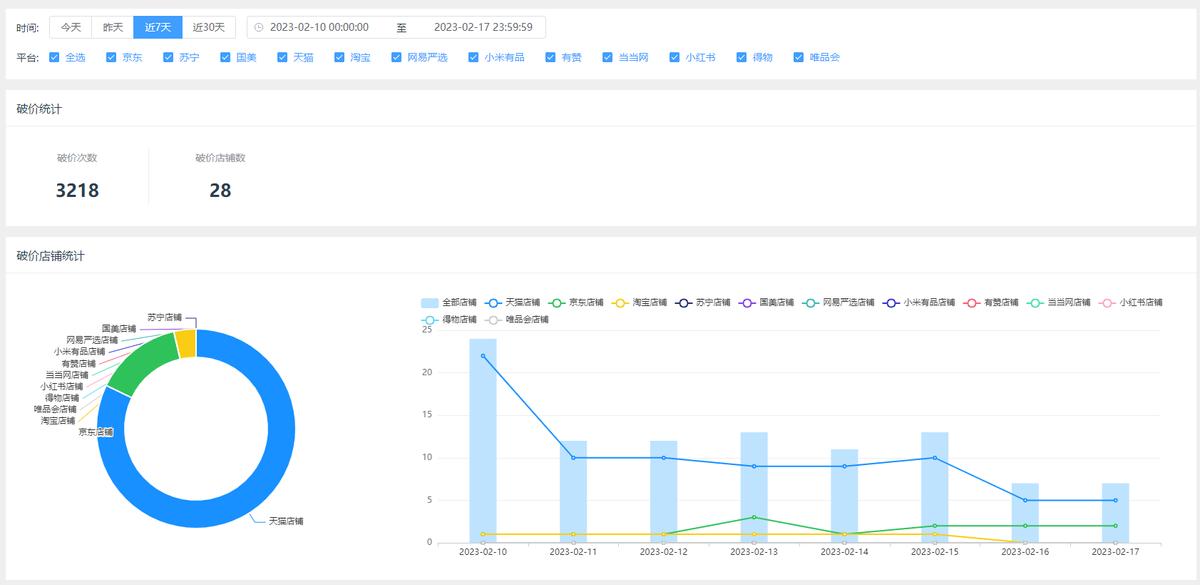The image size is (1200, 585).
Task: Click the clock icon in the date range picker
Action: [258, 28]
